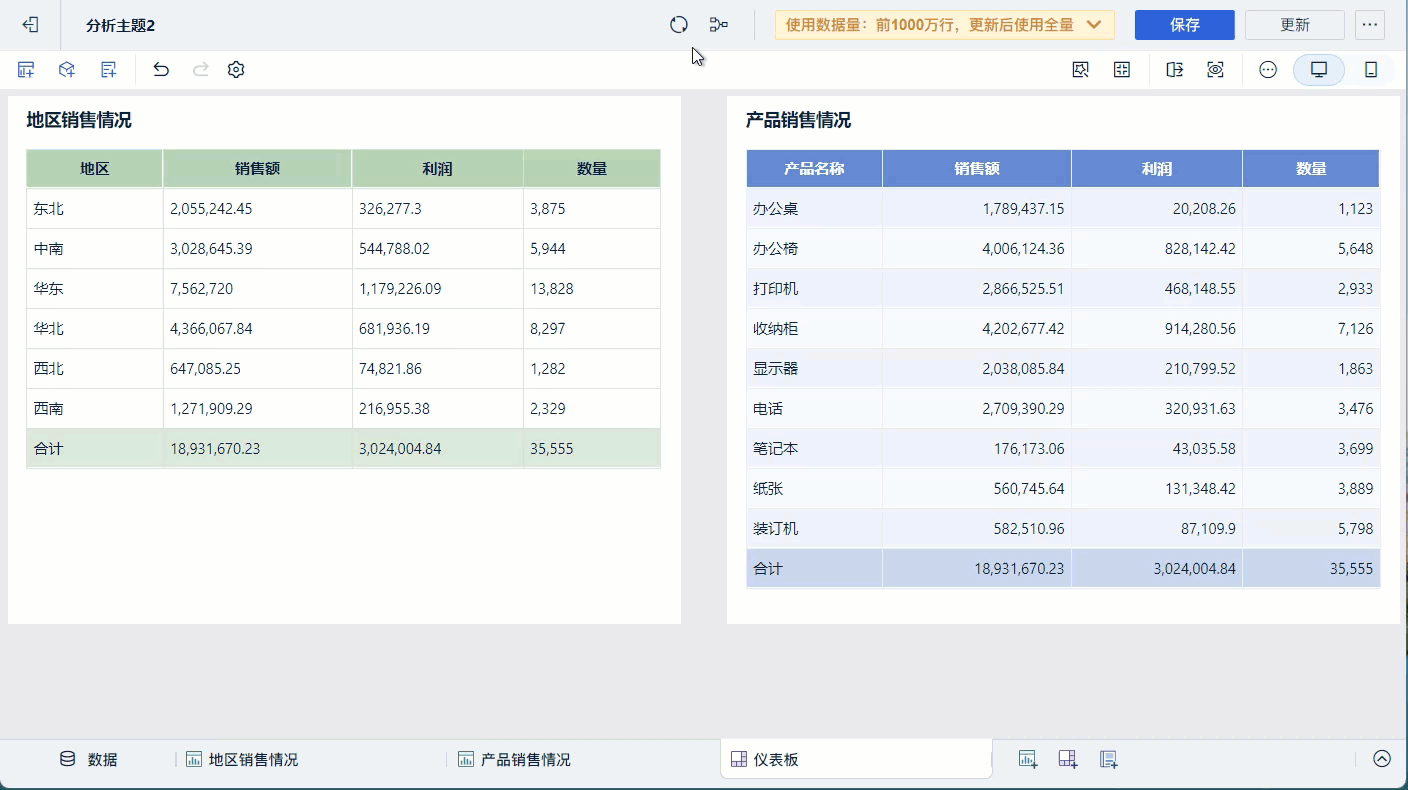This screenshot has height=790, width=1408.
Task: Open dashboard settings gear
Action: (x=236, y=69)
